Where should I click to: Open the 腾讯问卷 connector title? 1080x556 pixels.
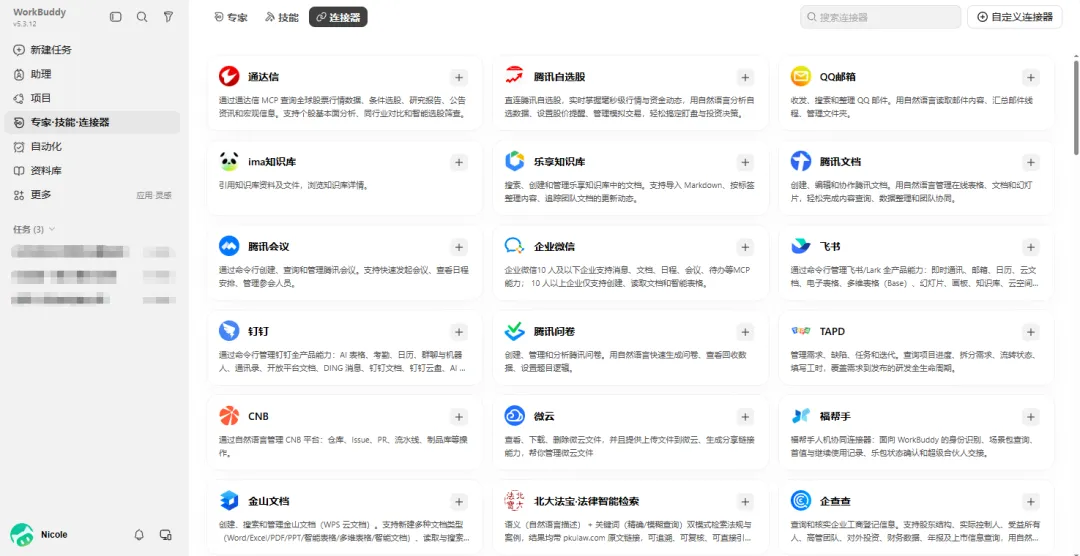(554, 331)
